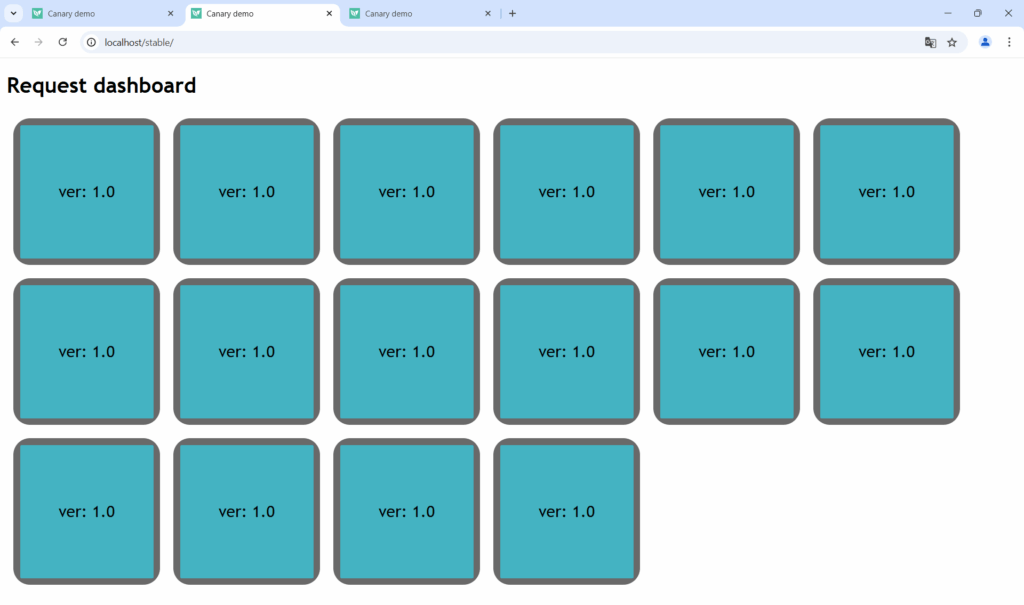
Task: Bookmark this page with the star icon
Action: [x=952, y=42]
